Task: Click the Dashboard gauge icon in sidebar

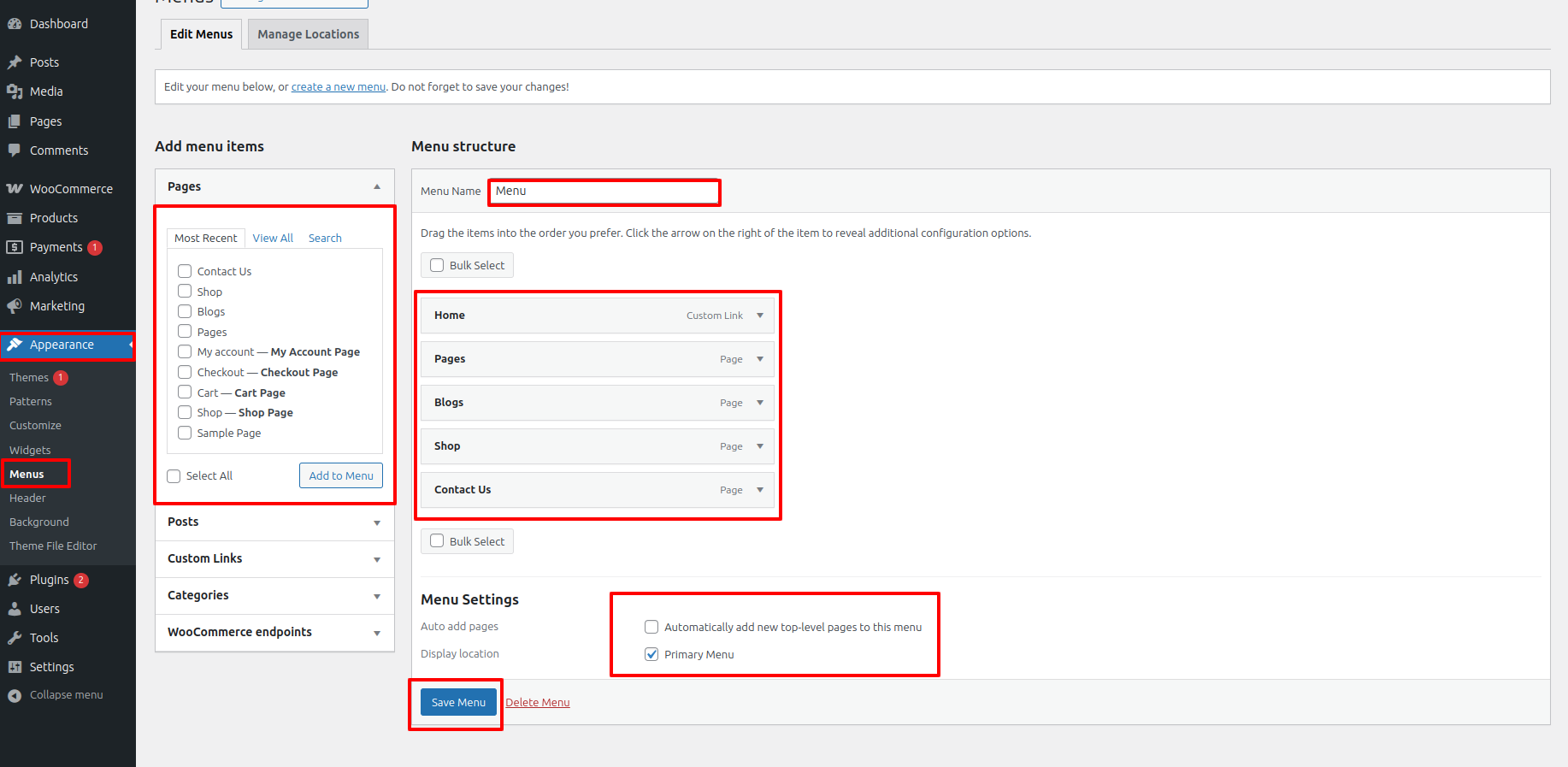Action: coord(15,24)
